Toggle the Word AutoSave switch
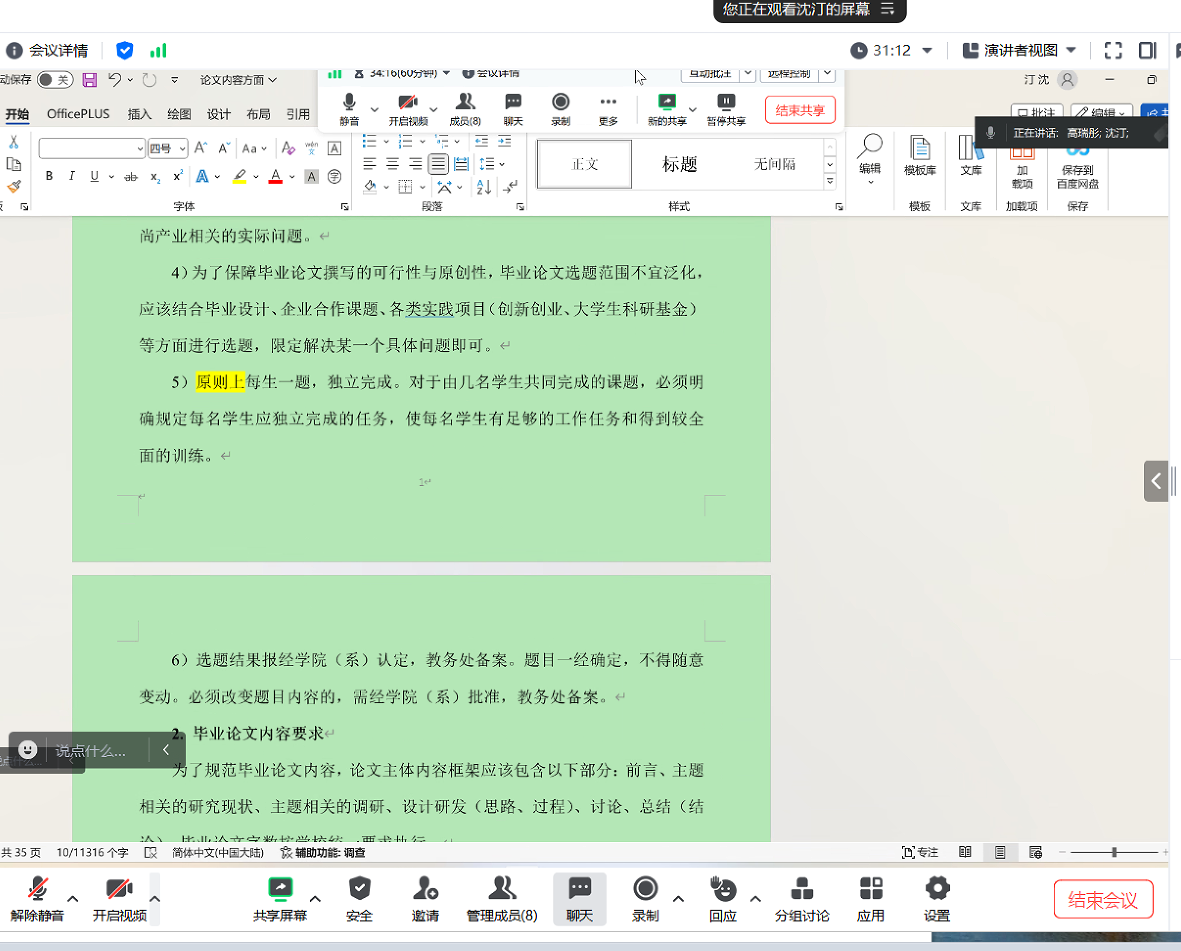This screenshot has width=1181, height=951. 55,80
